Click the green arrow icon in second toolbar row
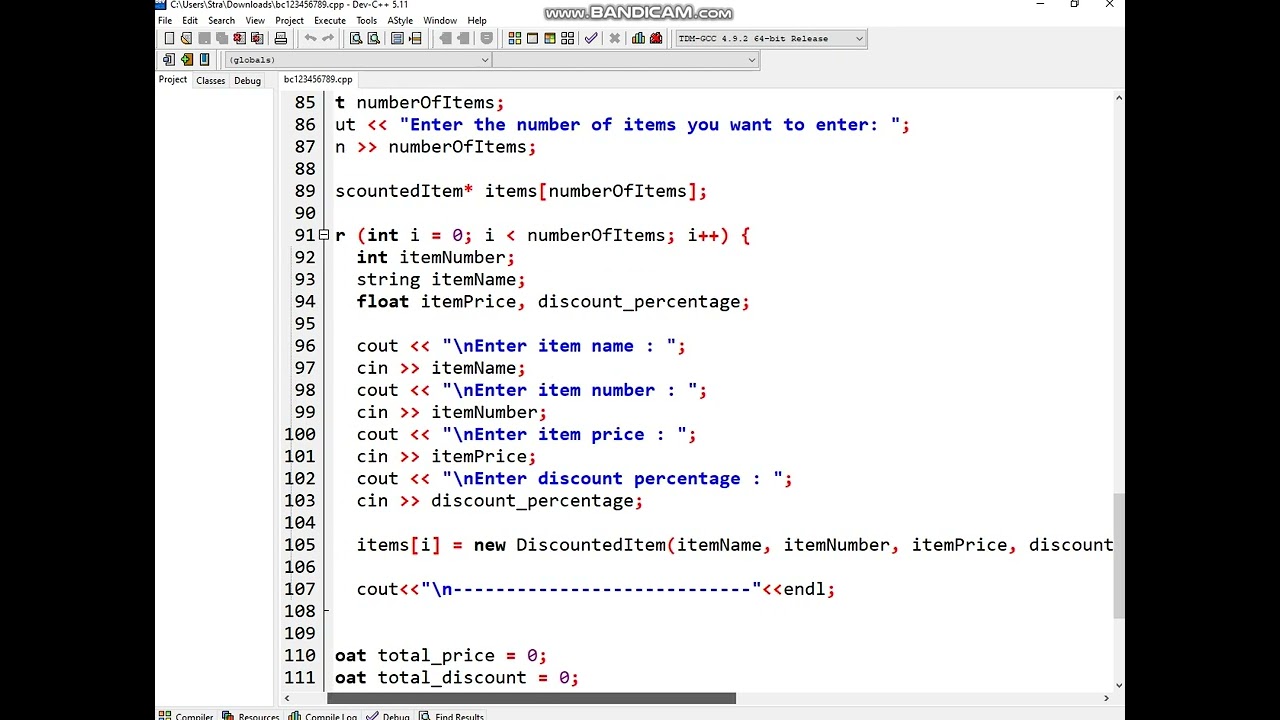 click(187, 60)
